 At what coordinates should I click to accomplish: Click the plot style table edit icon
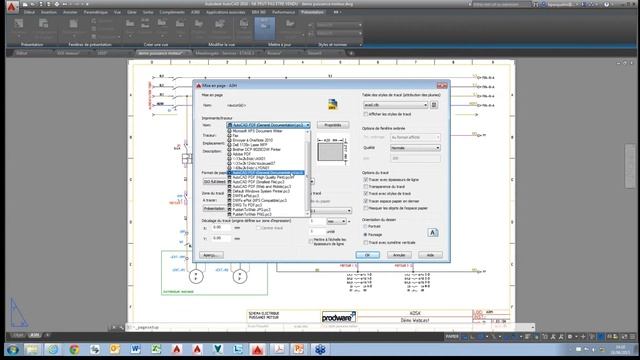[x=434, y=105]
